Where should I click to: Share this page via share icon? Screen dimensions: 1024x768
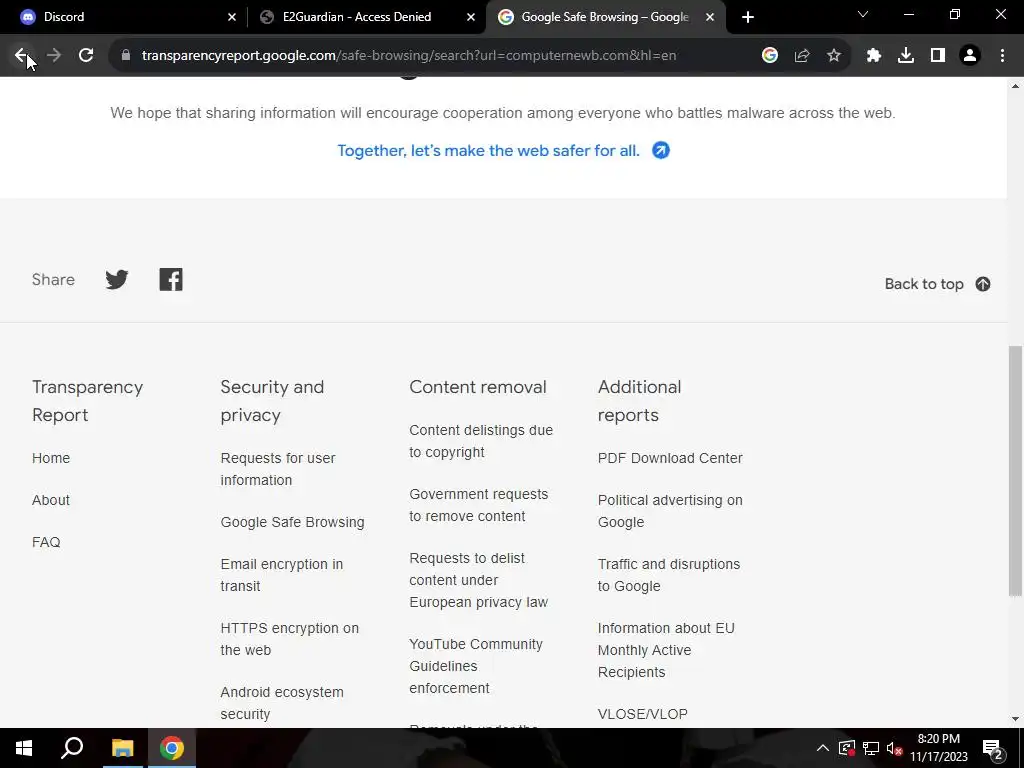click(x=802, y=56)
